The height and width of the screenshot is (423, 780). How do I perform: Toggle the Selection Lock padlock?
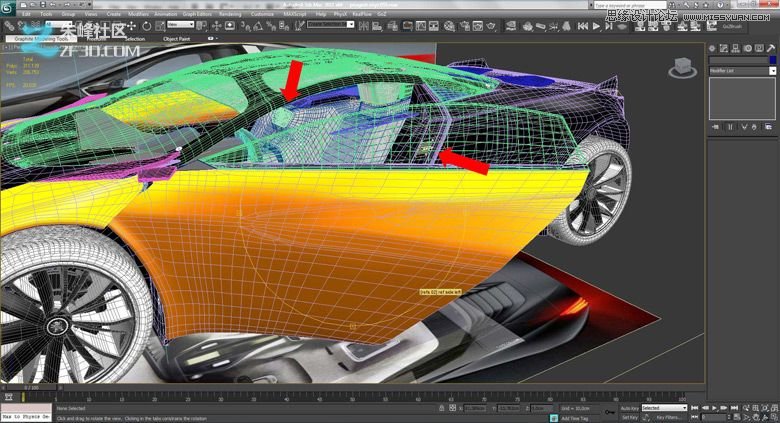[x=442, y=408]
